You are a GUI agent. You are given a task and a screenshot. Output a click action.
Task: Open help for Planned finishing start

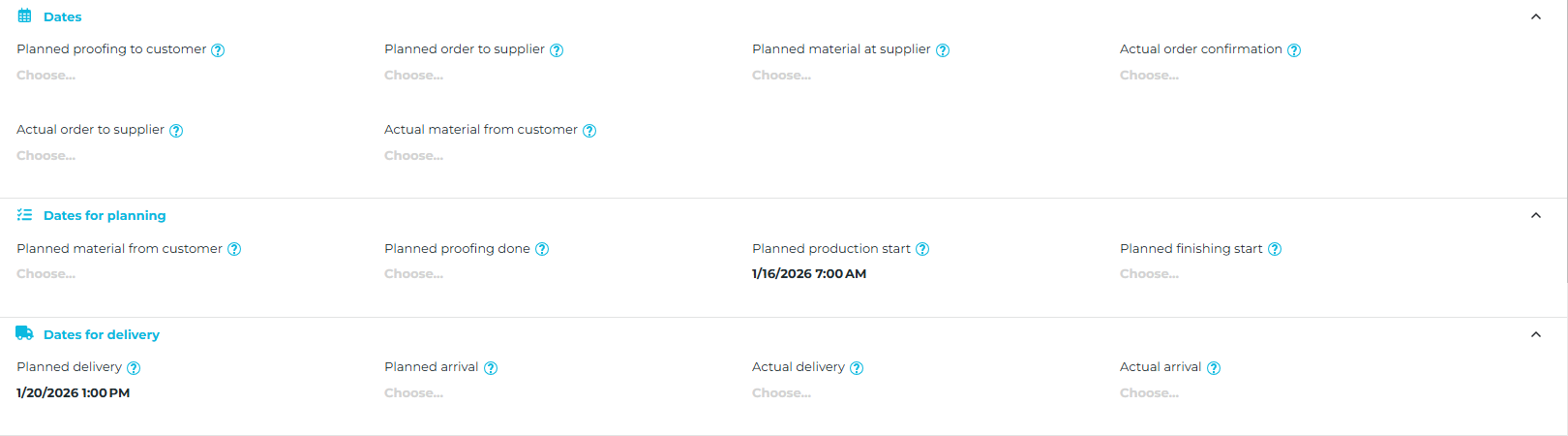pos(1275,249)
